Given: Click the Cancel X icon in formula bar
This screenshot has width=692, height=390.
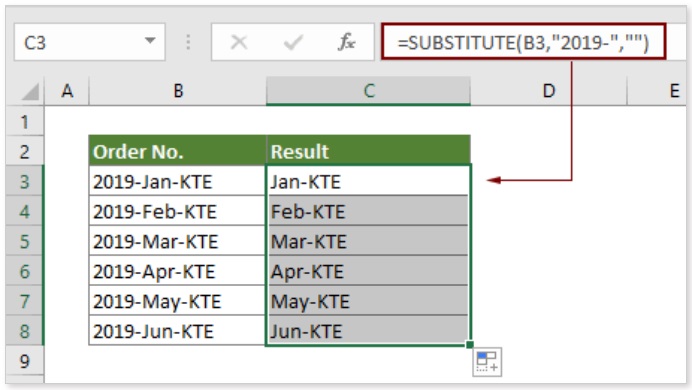Looking at the screenshot, I should click(x=239, y=42).
